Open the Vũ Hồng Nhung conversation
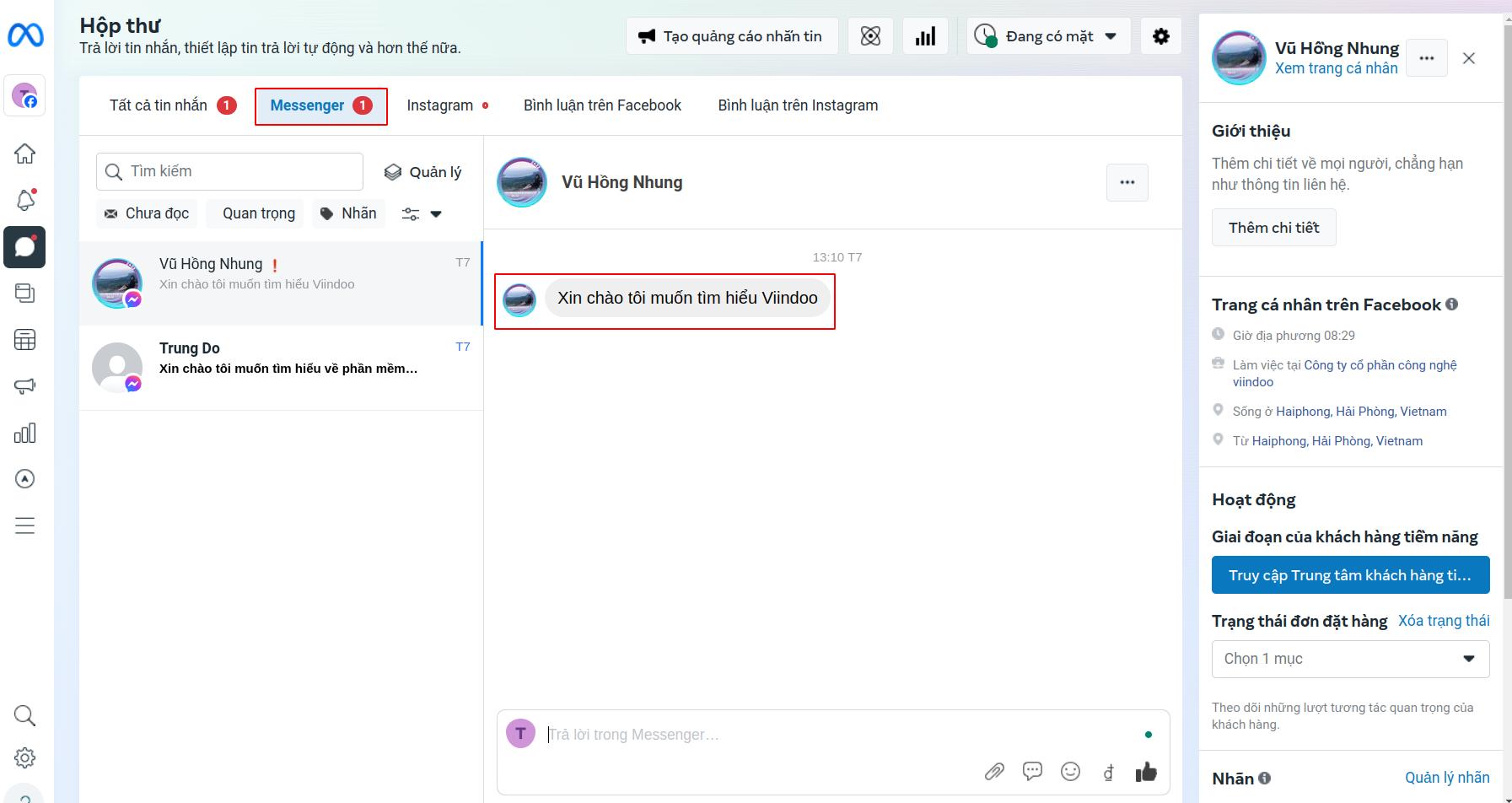This screenshot has height=803, width=1512. tap(281, 283)
